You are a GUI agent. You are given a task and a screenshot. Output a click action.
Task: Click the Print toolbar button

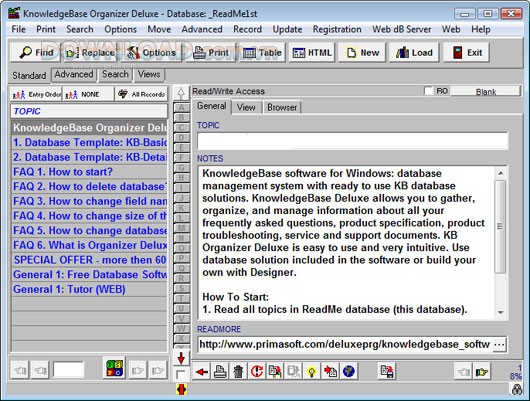coord(210,52)
